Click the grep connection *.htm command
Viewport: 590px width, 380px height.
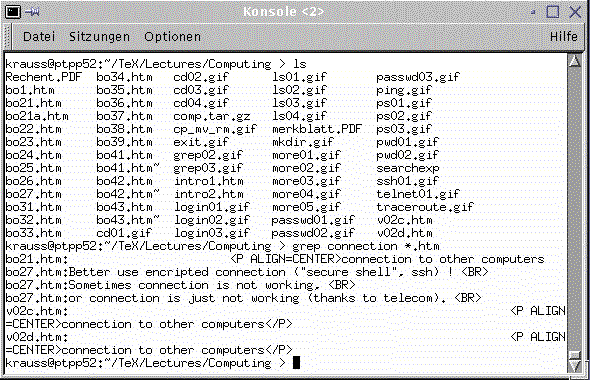[x=366, y=246]
